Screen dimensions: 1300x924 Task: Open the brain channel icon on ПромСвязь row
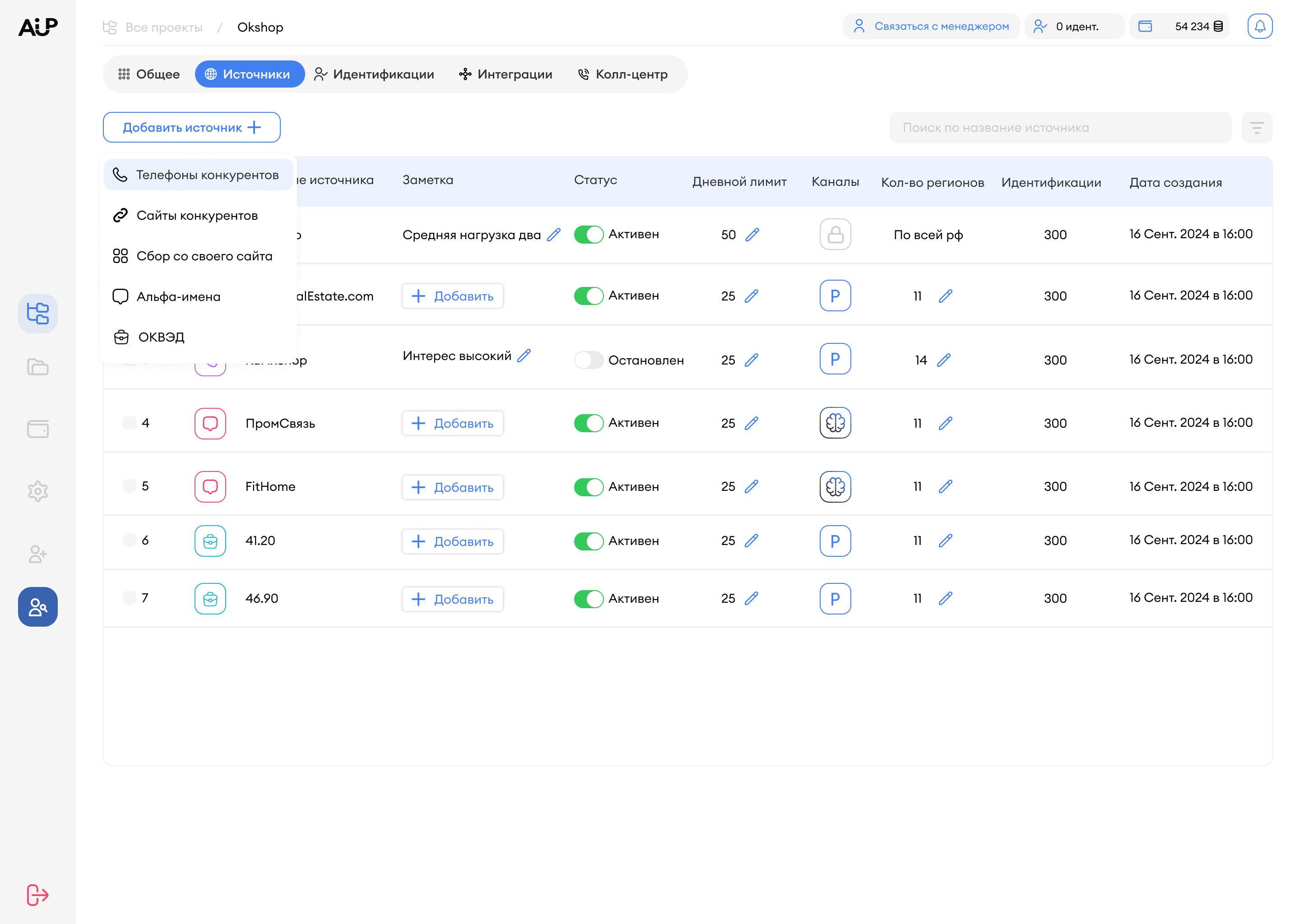[x=835, y=423]
